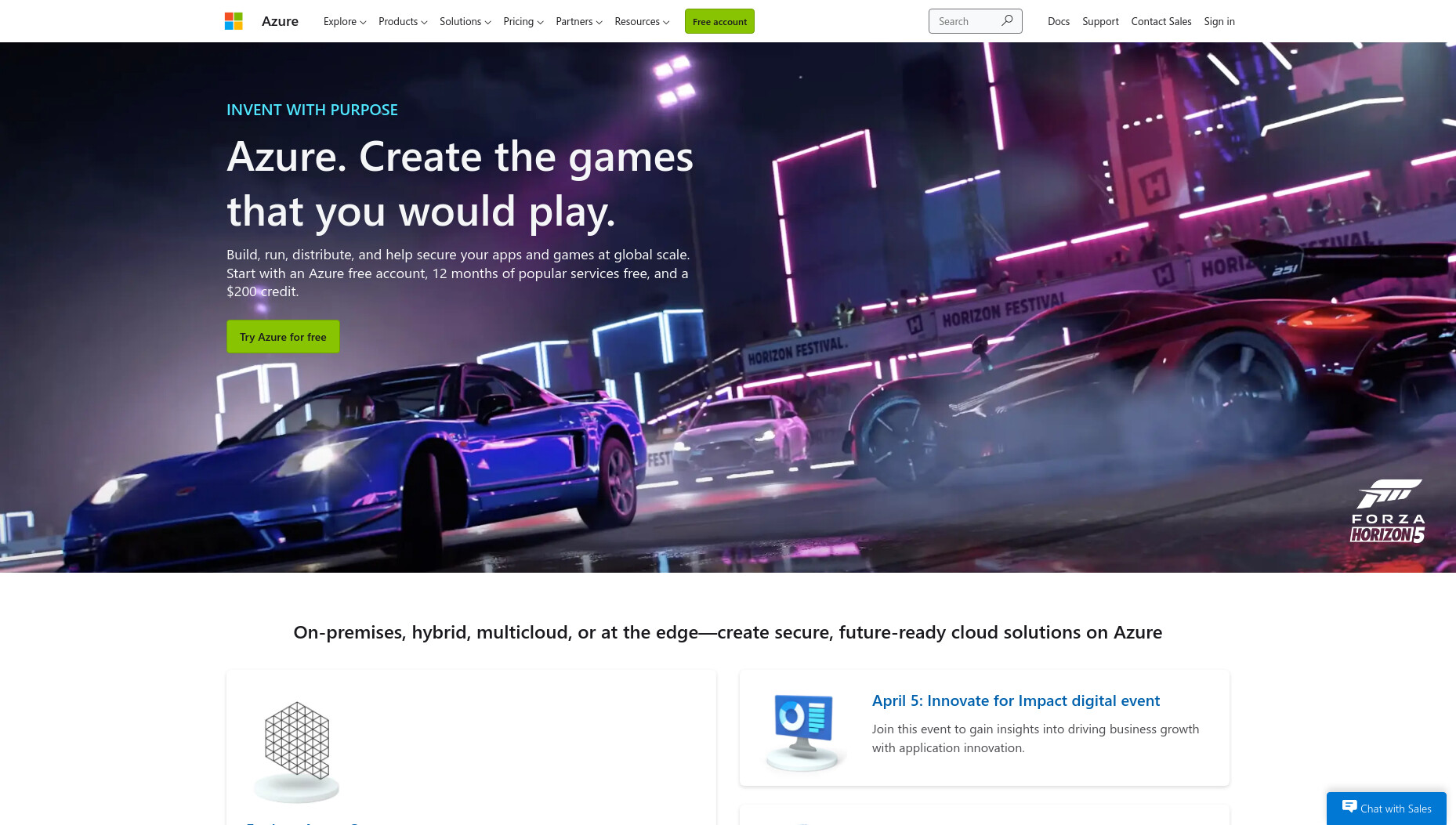1456x825 pixels.
Task: Click the 'On-premises, hybrid, multicloud' heading
Action: coord(728,632)
